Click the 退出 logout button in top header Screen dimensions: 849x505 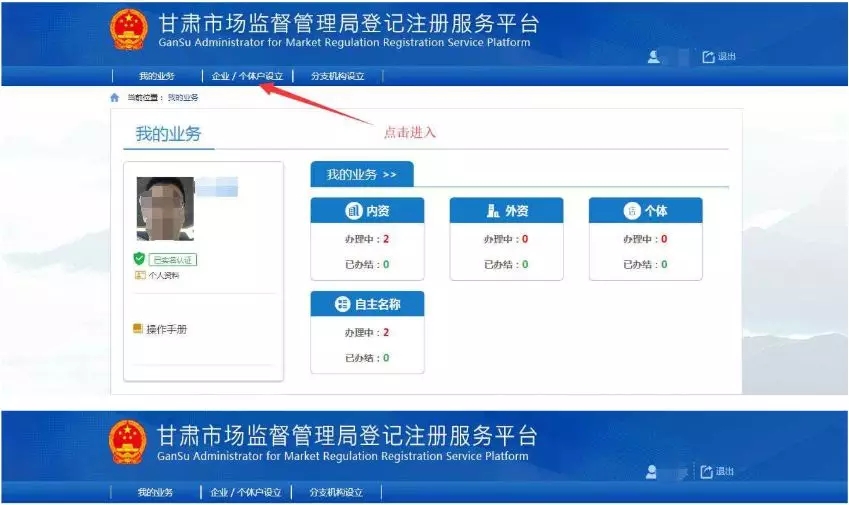719,56
